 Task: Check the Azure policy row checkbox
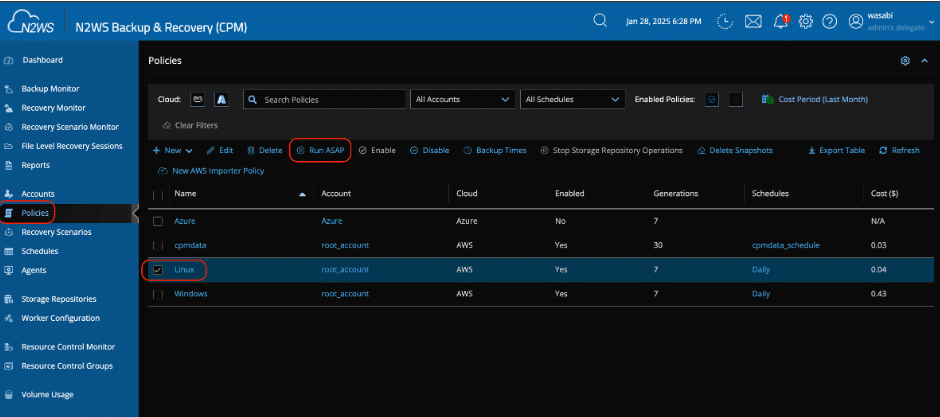click(158, 222)
